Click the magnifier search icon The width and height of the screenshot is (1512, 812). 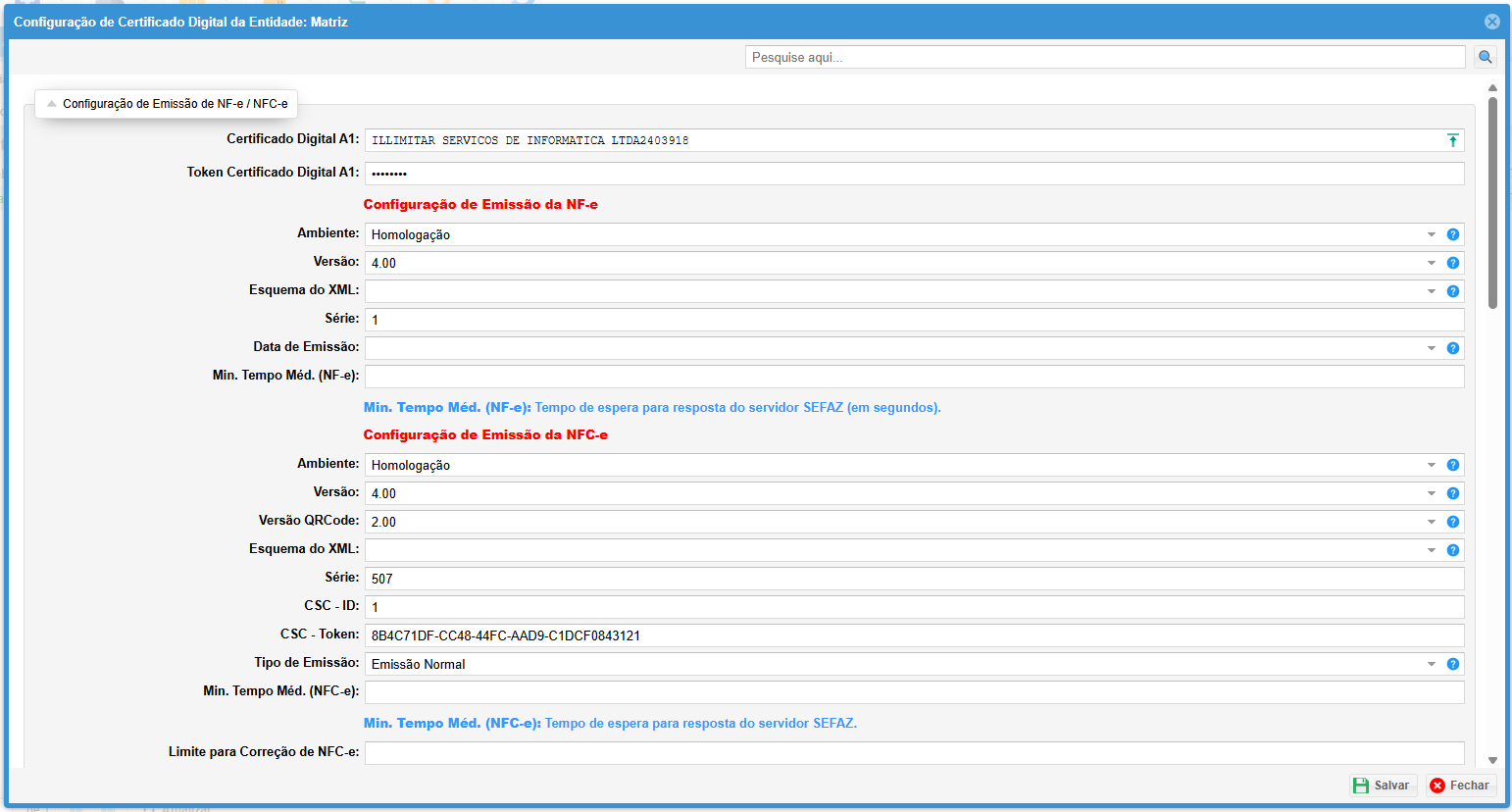tap(1486, 57)
